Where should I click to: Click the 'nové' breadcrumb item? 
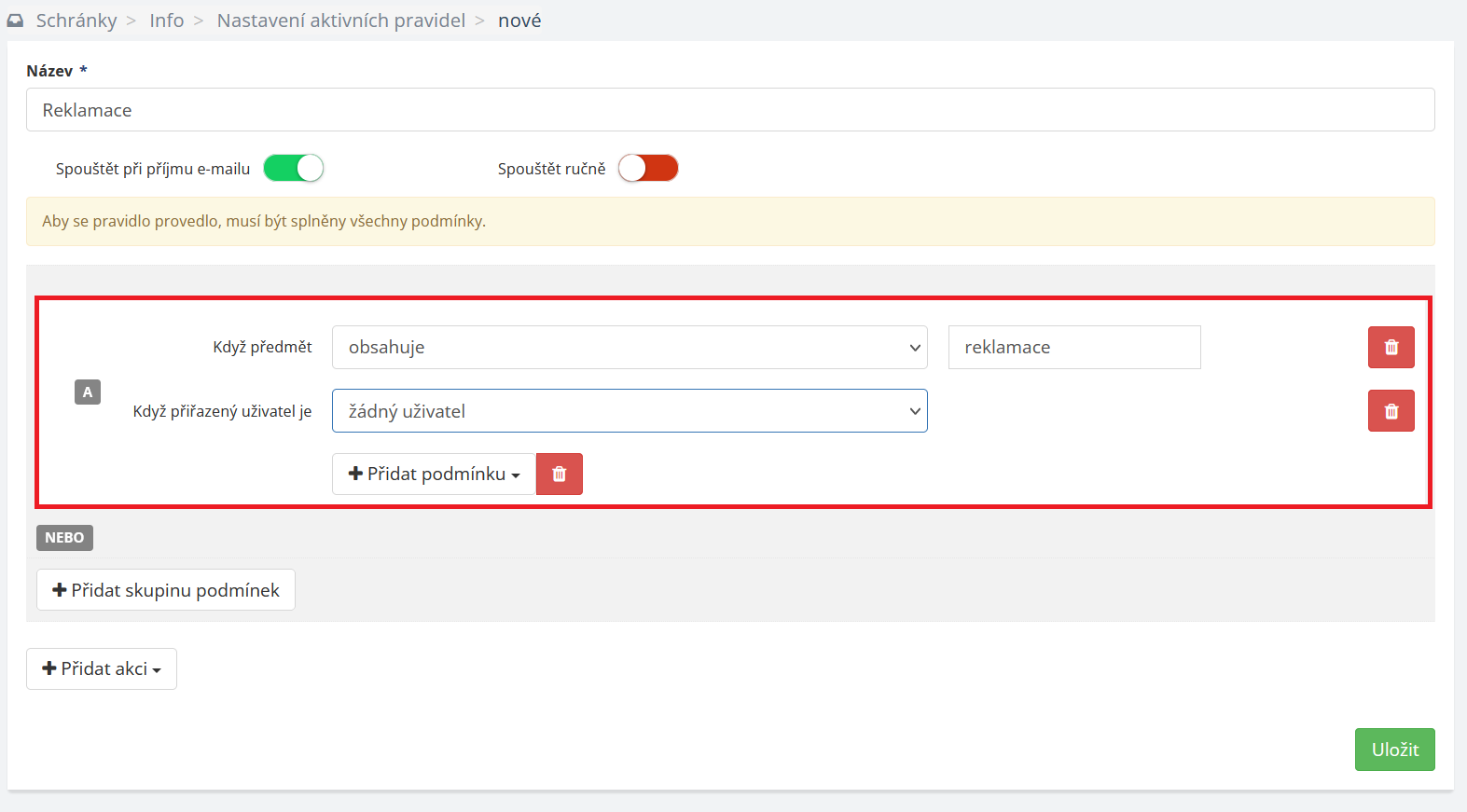(x=519, y=21)
